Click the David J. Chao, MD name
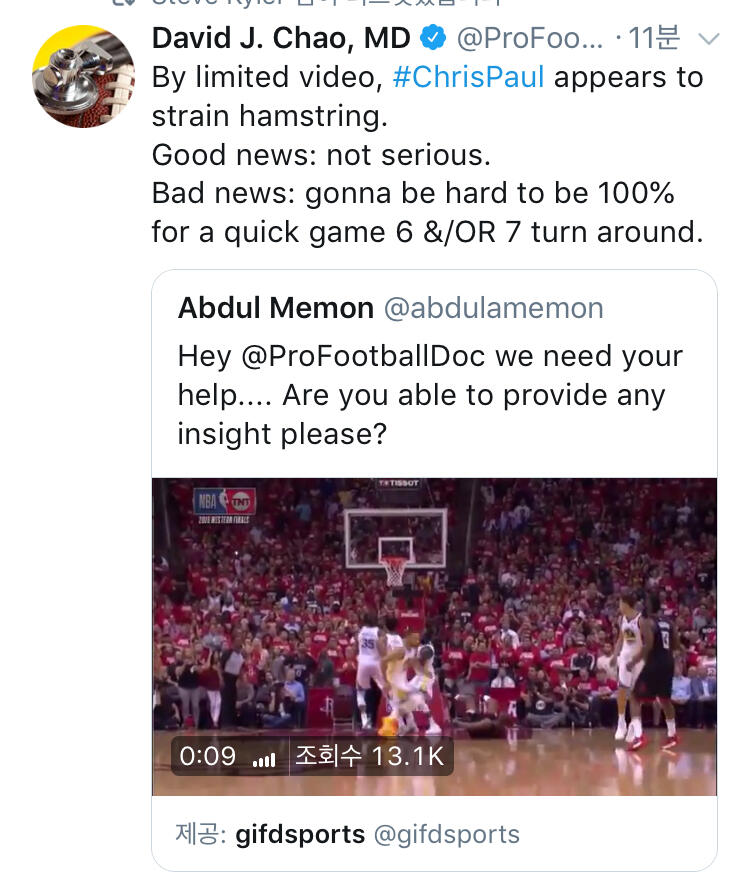This screenshot has width=750, height=896. click(x=281, y=38)
